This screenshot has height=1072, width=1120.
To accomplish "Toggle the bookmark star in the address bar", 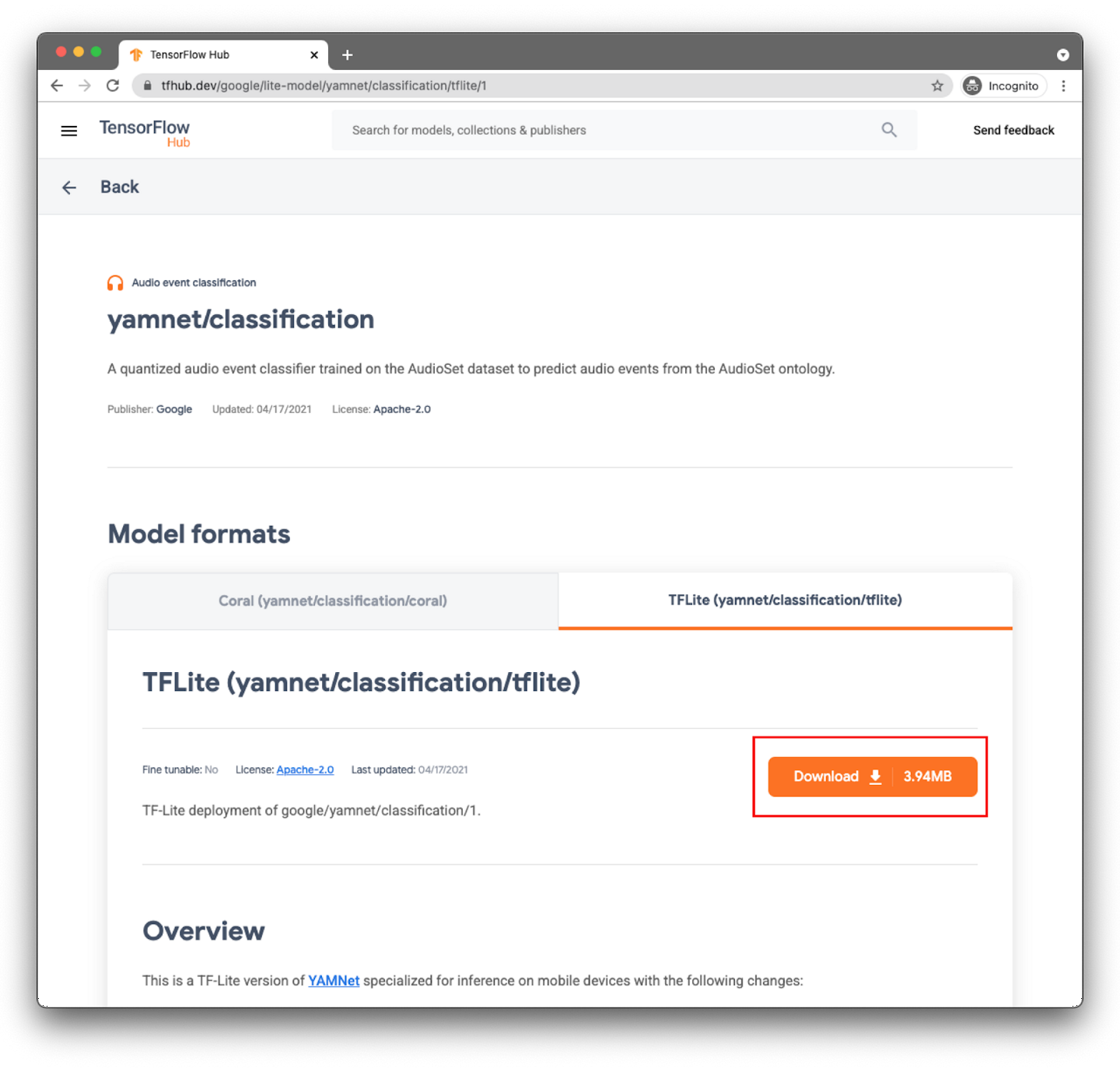I will [x=937, y=86].
